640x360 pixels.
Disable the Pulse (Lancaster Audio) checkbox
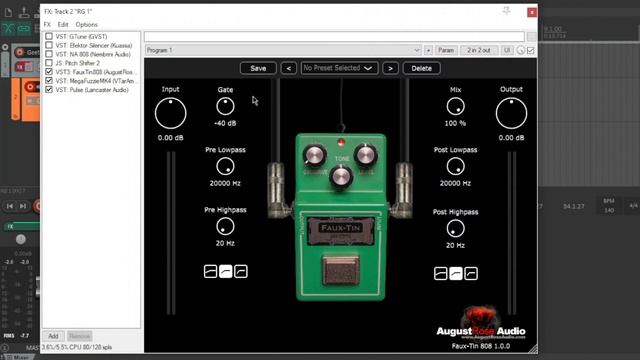click(x=49, y=90)
